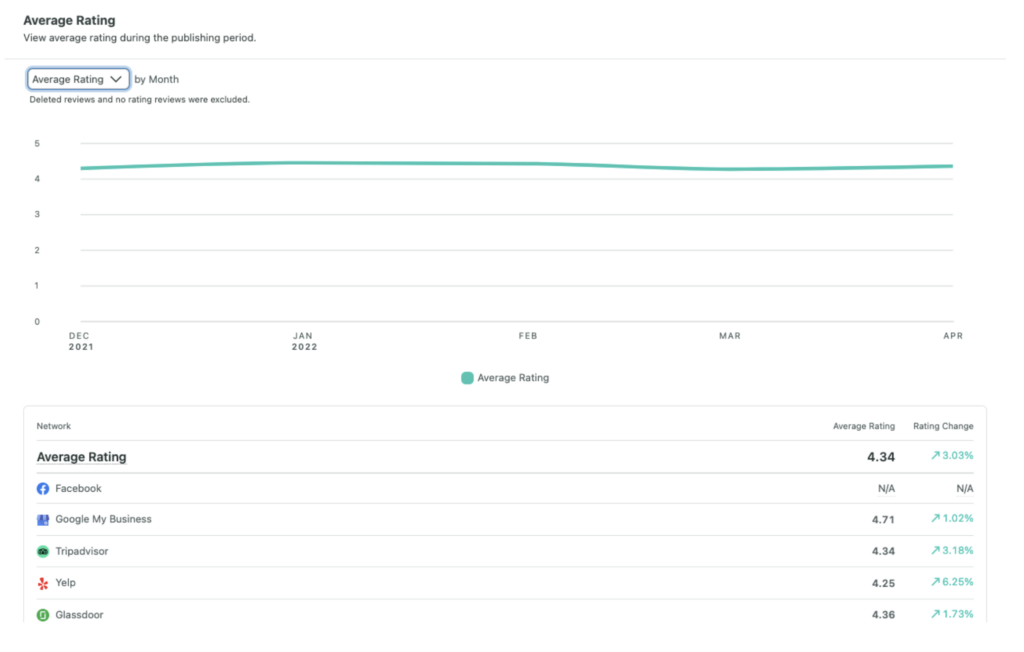The width and height of the screenshot is (1024, 652).
Task: Click the Average Rating legend color swatch
Action: 467,378
